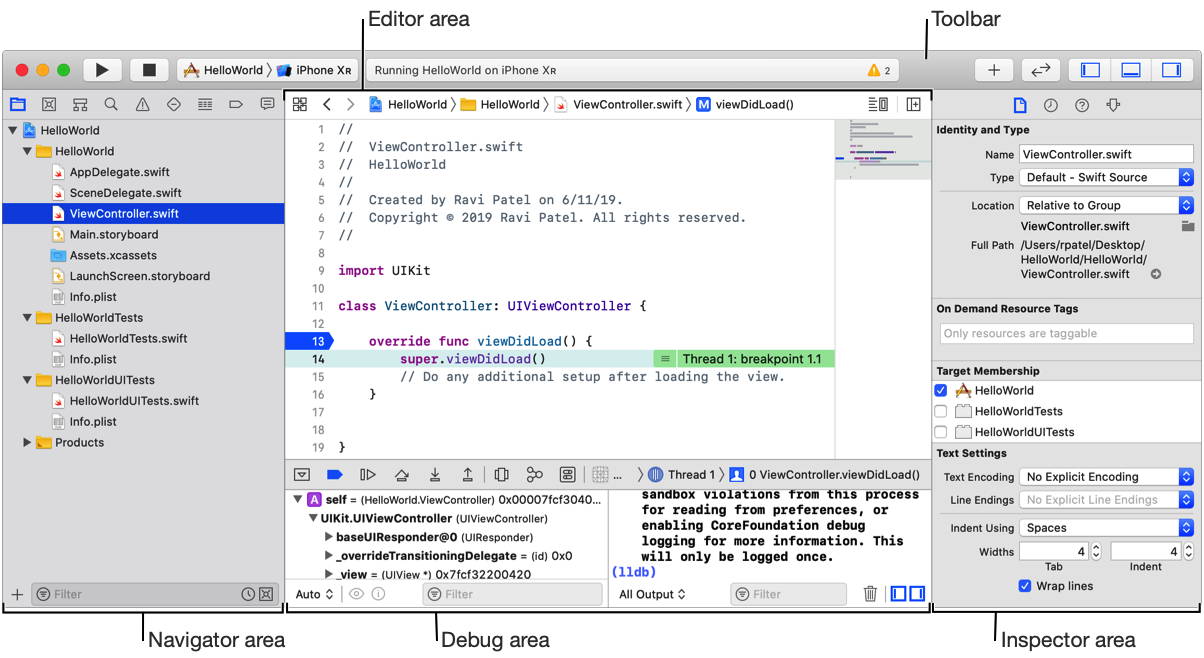Open the code review arrows button
The image size is (1204, 658).
[x=1041, y=70]
